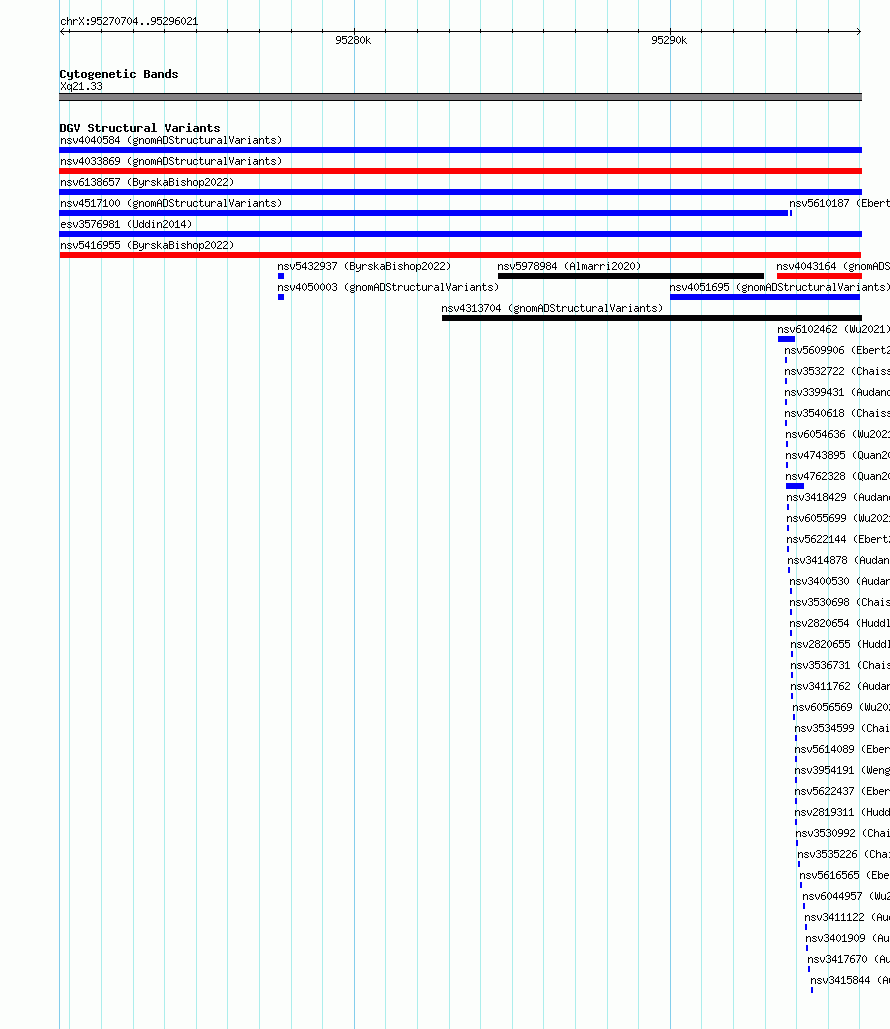Open nsv6054636 variant label
Screen dimensions: 890x1029
click(837, 434)
